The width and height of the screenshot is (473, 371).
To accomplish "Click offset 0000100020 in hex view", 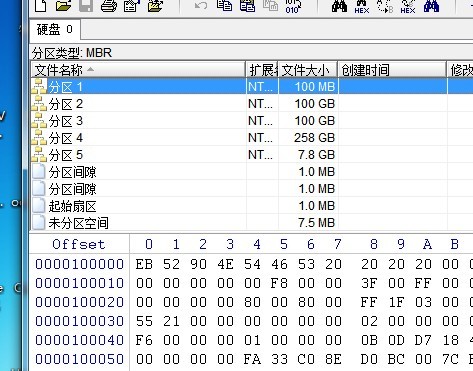I will [x=79, y=302].
